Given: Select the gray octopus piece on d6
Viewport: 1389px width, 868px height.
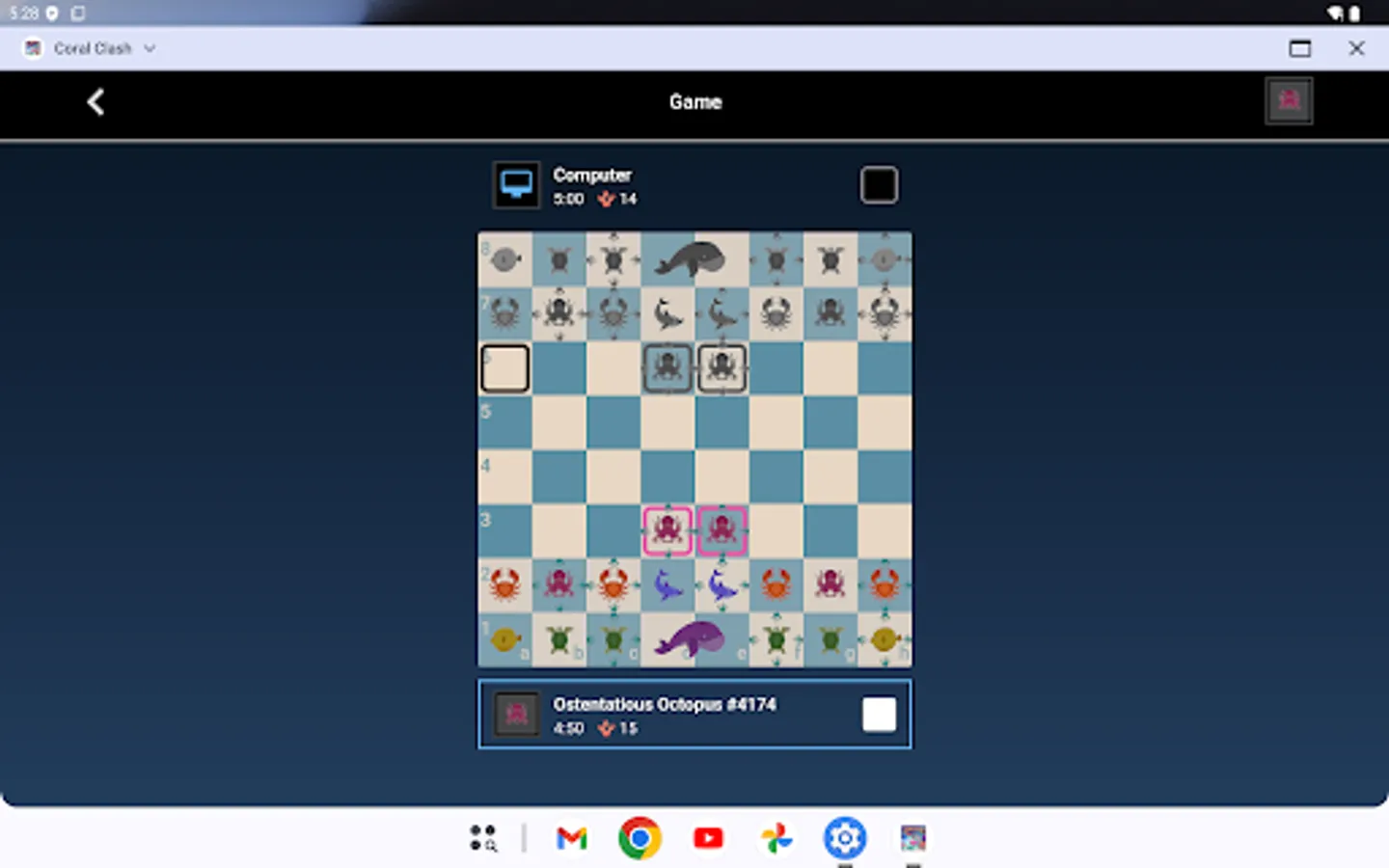Looking at the screenshot, I should (667, 367).
